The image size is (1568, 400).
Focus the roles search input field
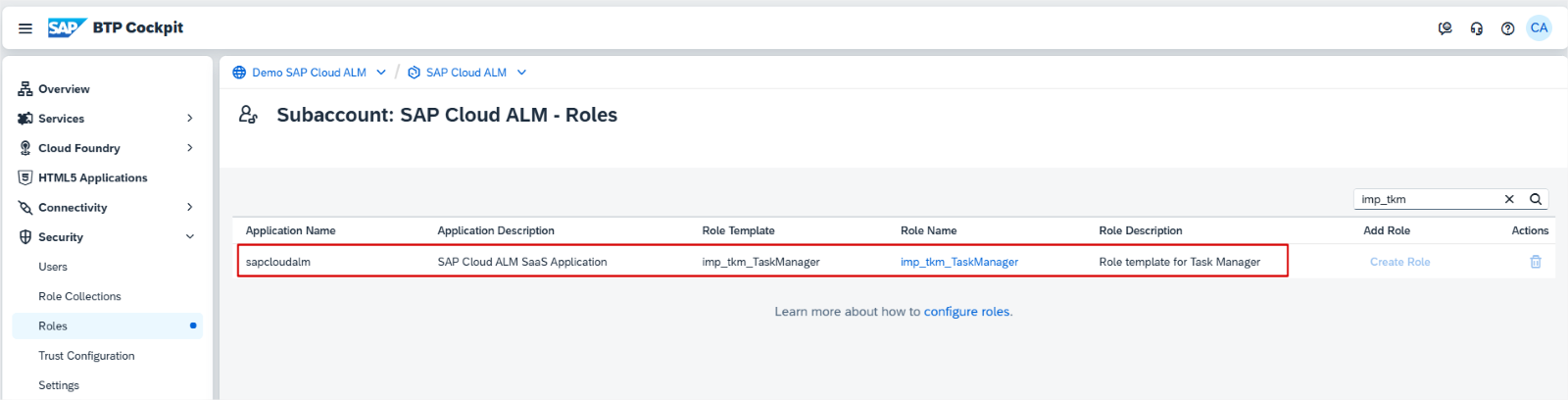point(1426,199)
